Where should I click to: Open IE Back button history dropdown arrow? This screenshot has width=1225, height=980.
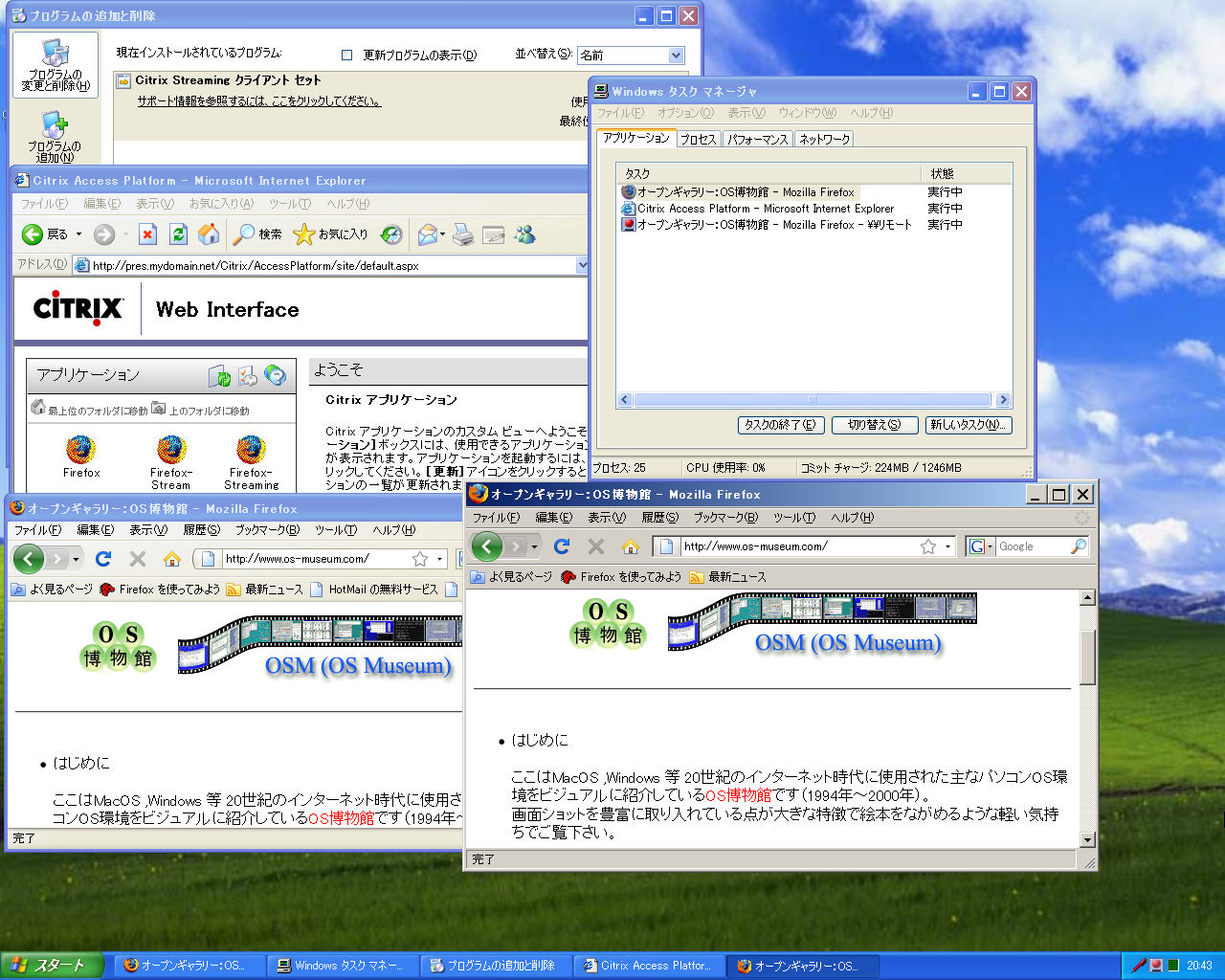point(78,234)
